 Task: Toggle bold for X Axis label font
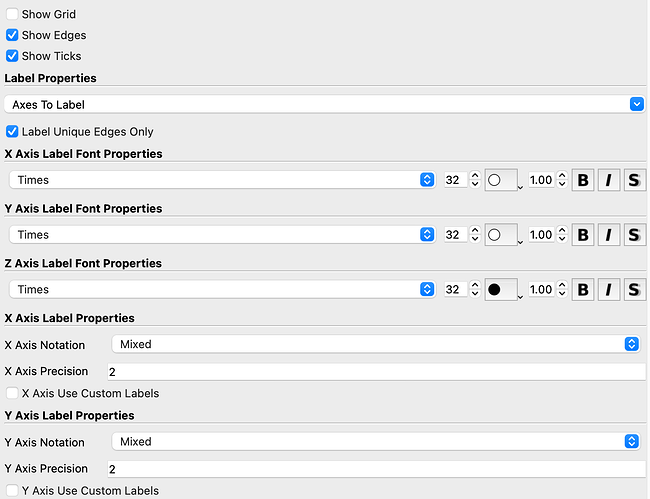click(x=584, y=180)
